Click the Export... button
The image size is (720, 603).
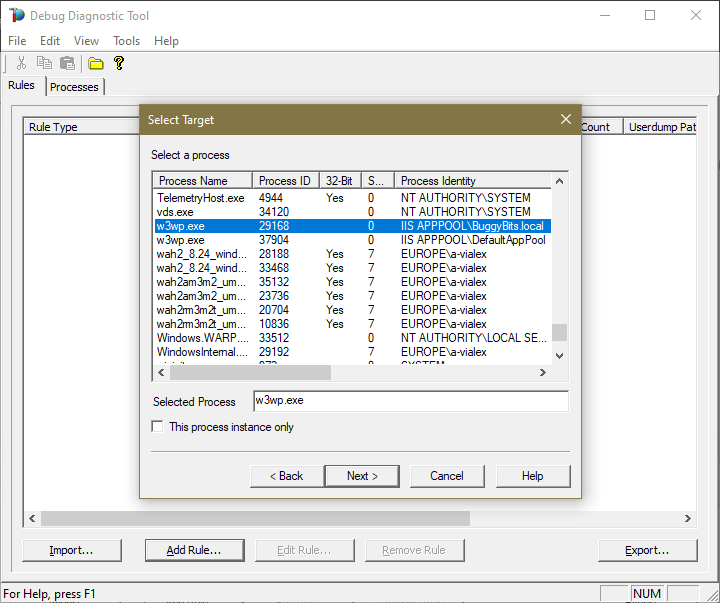coord(647,550)
